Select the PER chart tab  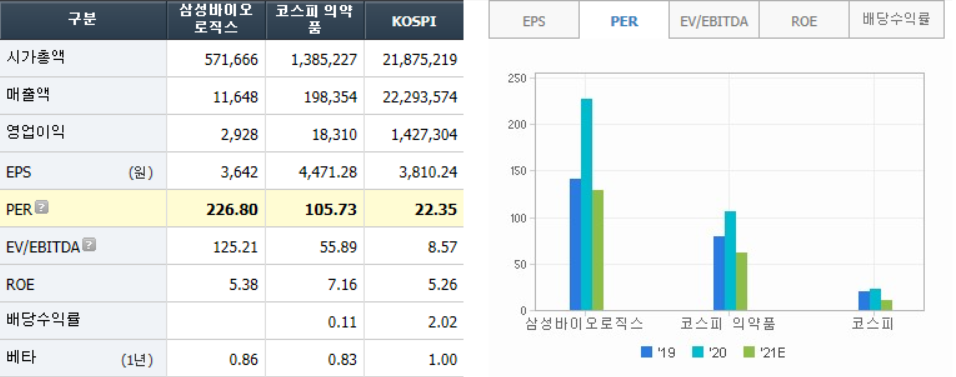pos(624,21)
